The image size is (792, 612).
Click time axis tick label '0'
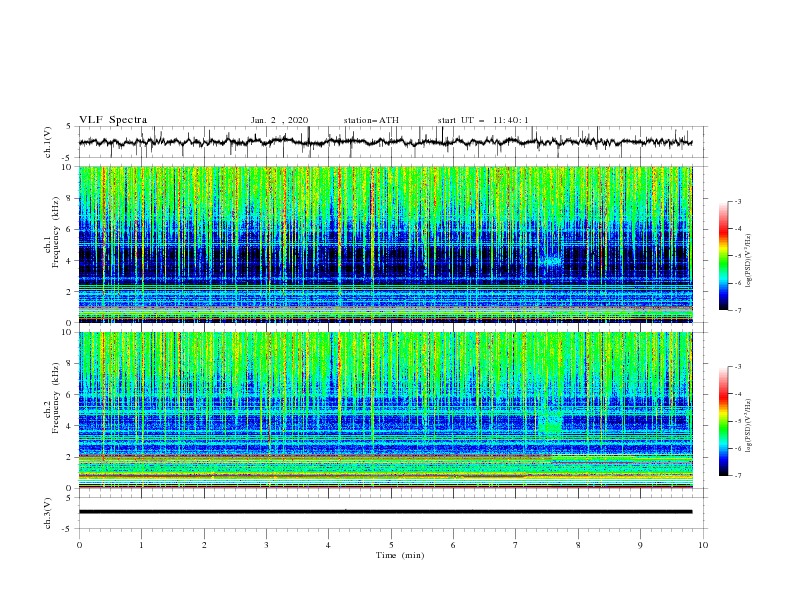tap(79, 545)
